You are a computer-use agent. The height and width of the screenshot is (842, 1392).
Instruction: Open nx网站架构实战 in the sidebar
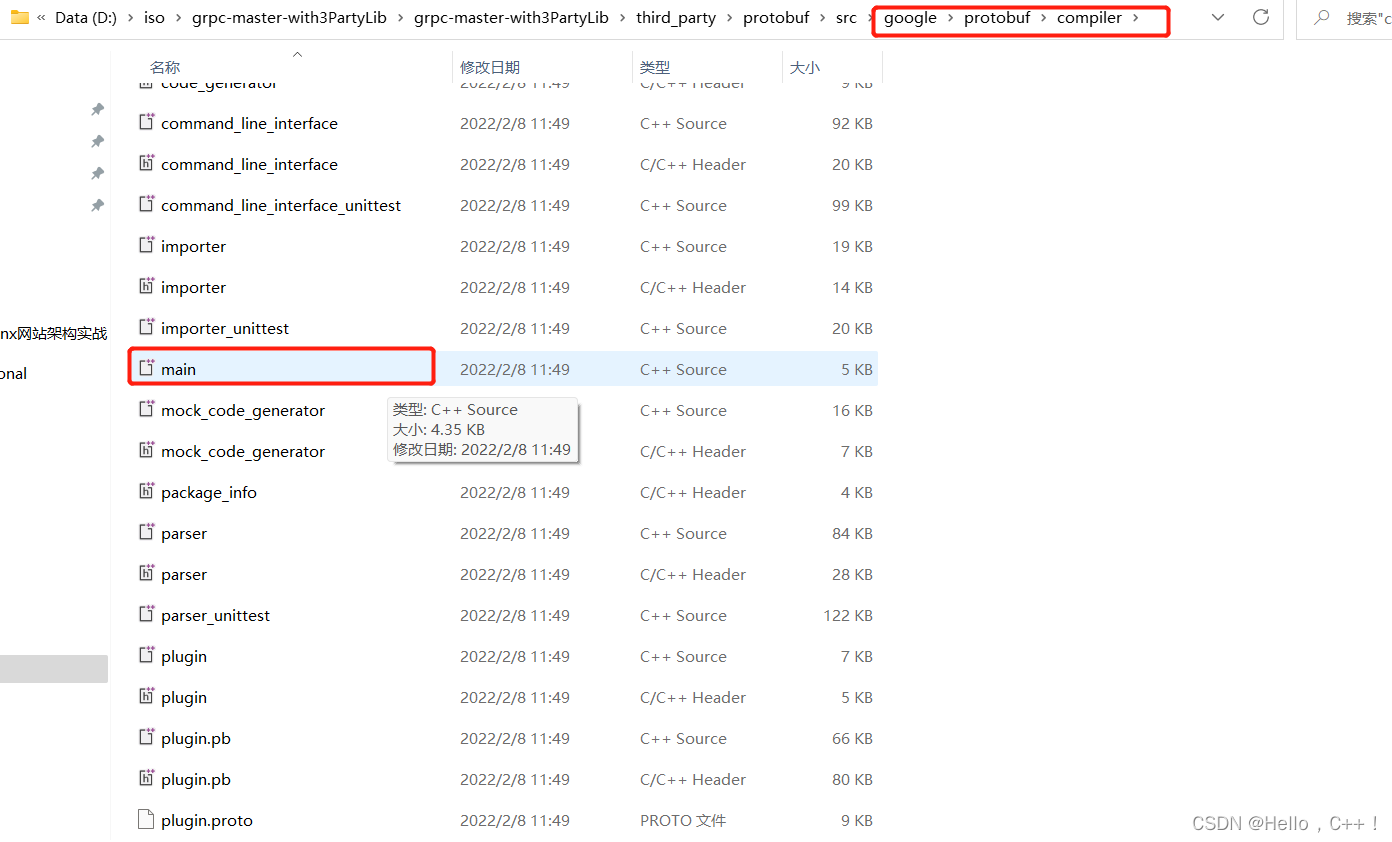click(x=53, y=332)
